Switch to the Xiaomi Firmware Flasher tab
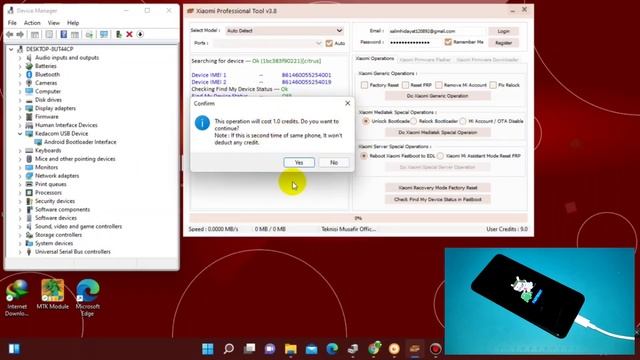Screen dimensions: 640x360 425,60
